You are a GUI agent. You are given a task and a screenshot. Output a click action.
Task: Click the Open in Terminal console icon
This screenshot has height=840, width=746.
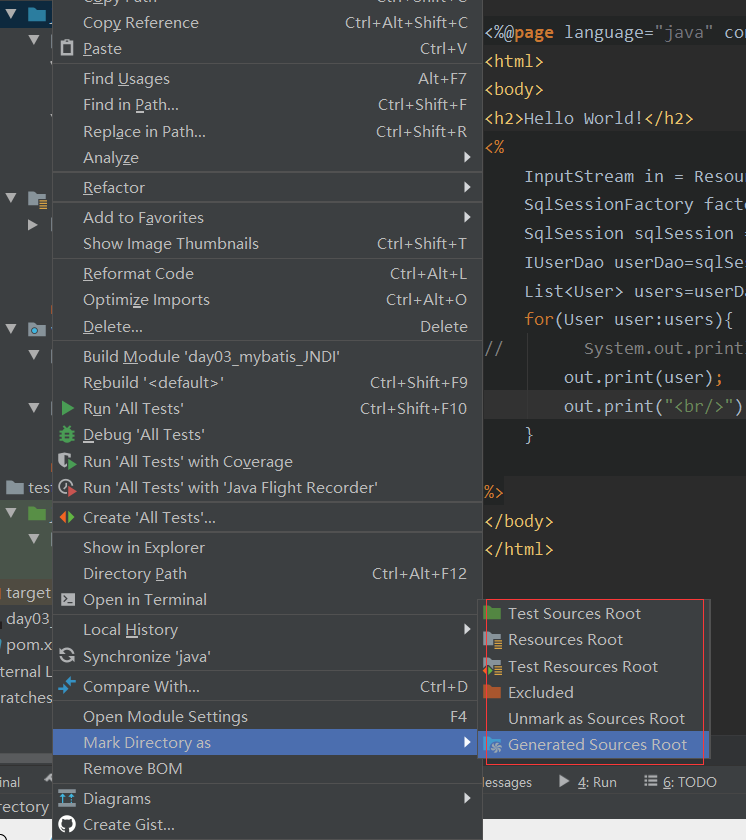coord(67,599)
